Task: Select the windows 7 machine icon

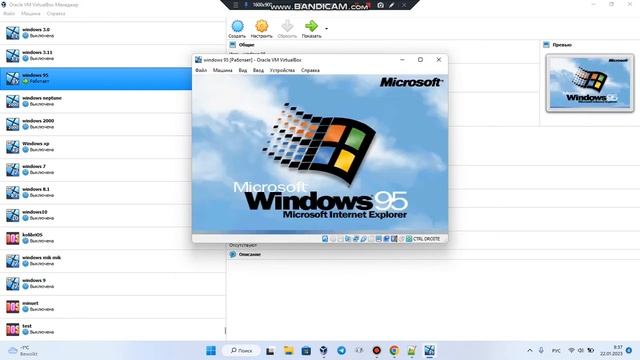Action: click(13, 170)
